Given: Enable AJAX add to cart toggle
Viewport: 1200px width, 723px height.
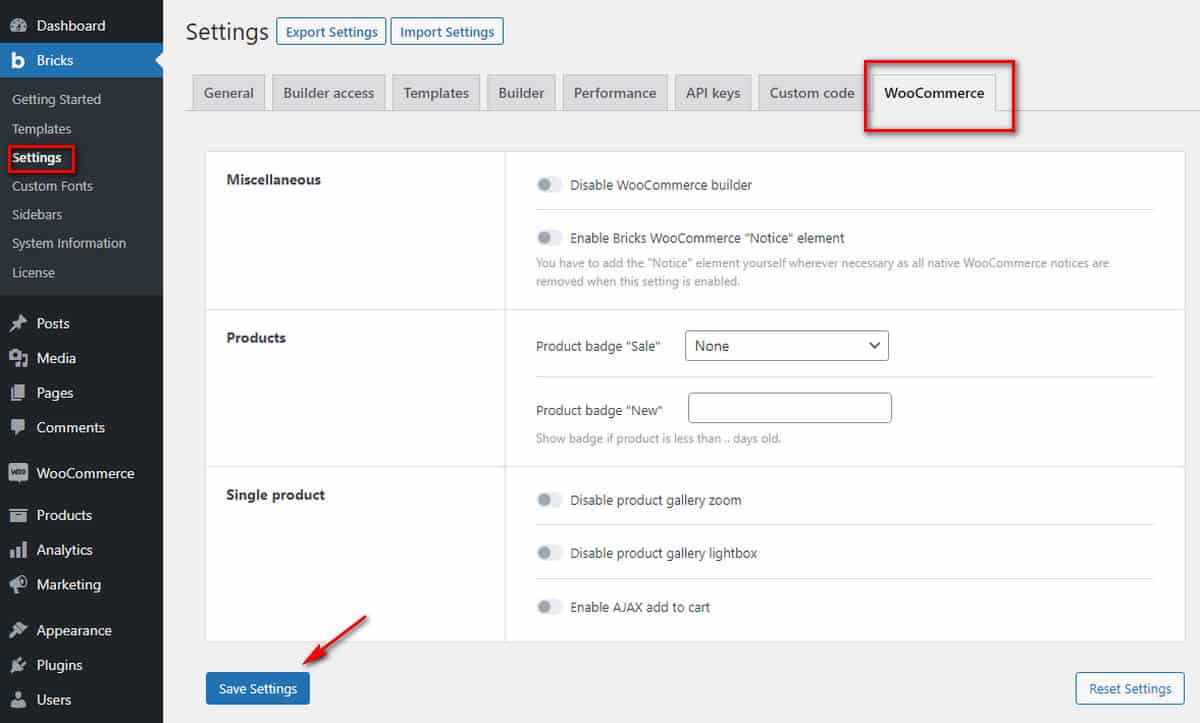Looking at the screenshot, I should point(549,607).
